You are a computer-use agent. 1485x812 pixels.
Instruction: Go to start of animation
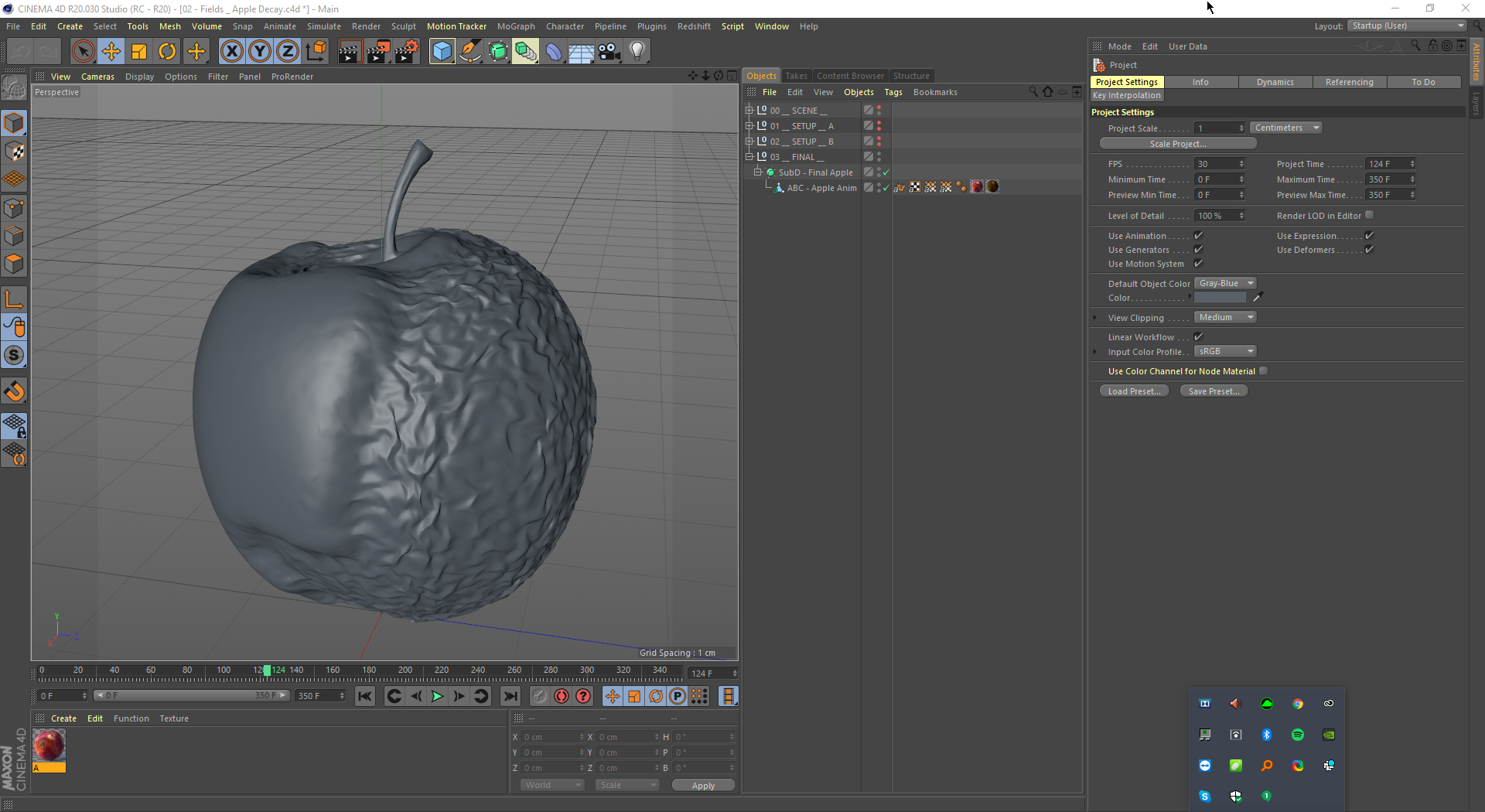pos(365,697)
